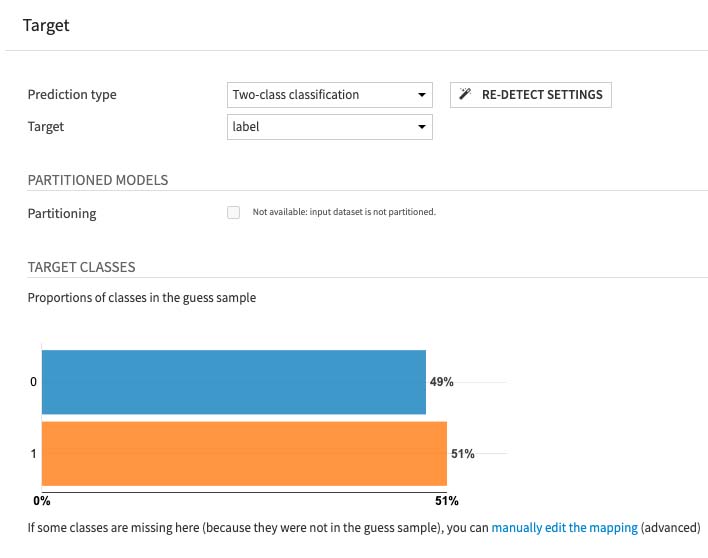Click the 'Prediction type' field label

(72, 95)
